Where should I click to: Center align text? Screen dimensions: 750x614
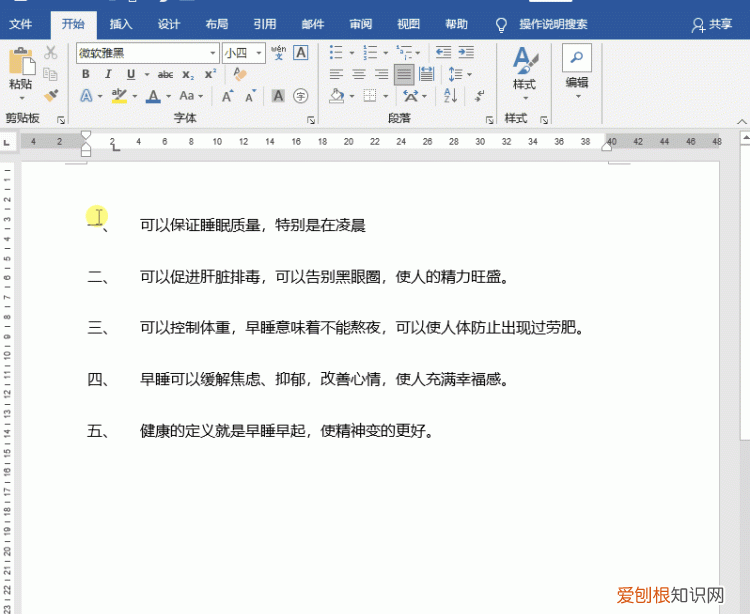359,74
